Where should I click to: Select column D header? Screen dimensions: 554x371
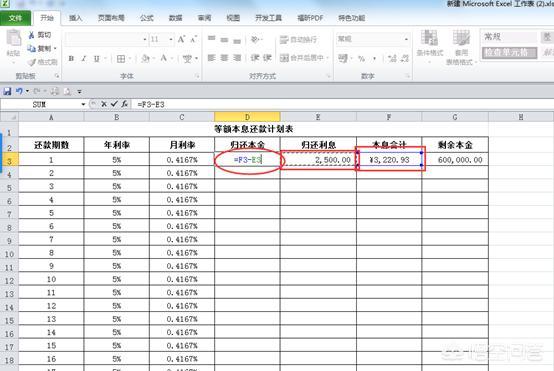(x=247, y=117)
